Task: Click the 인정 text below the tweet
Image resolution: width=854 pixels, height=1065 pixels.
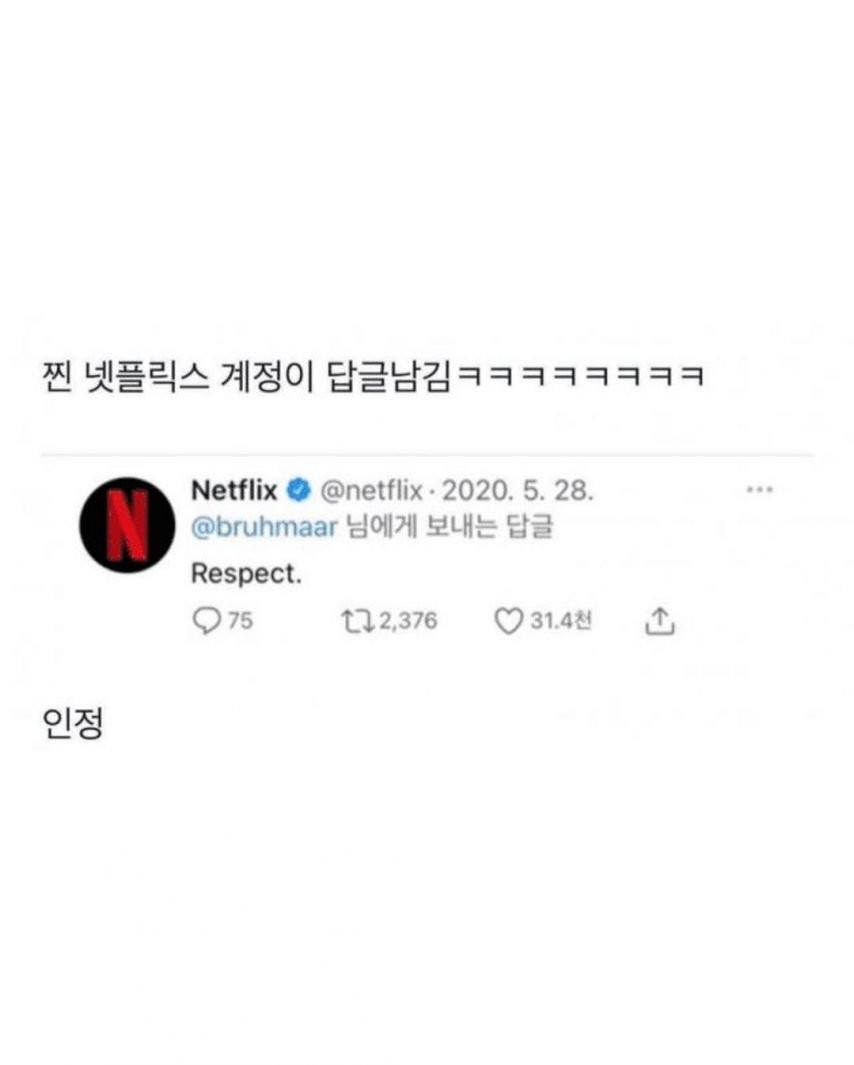Action: click(x=73, y=724)
